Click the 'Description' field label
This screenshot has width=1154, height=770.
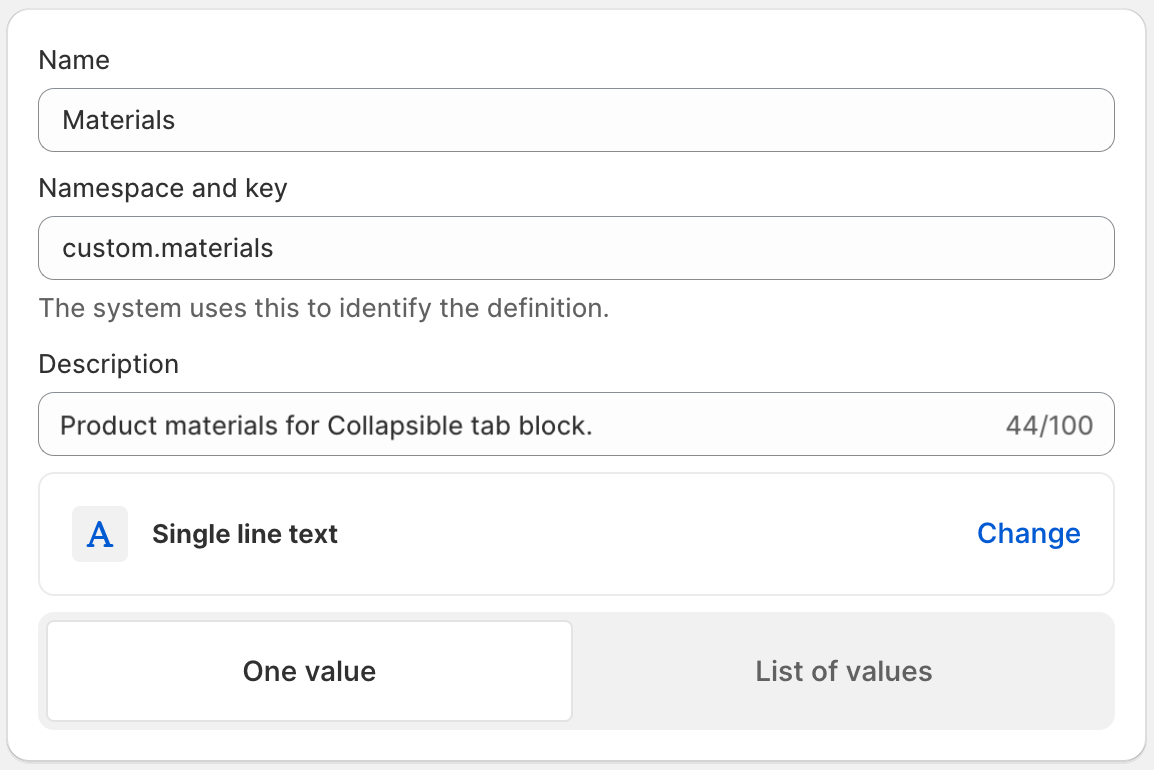[x=108, y=364]
